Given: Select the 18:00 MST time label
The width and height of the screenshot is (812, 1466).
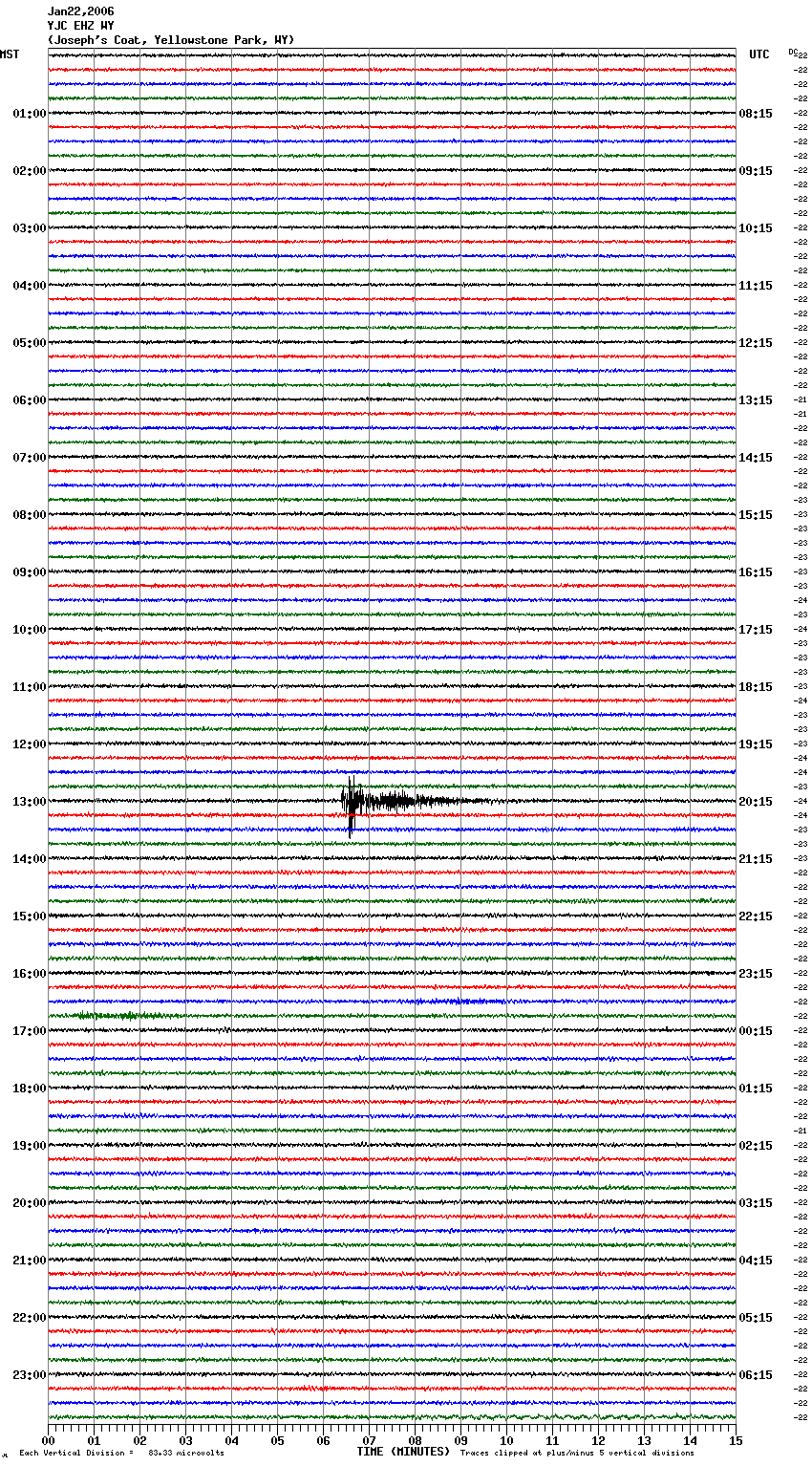Looking at the screenshot, I should point(29,1089).
